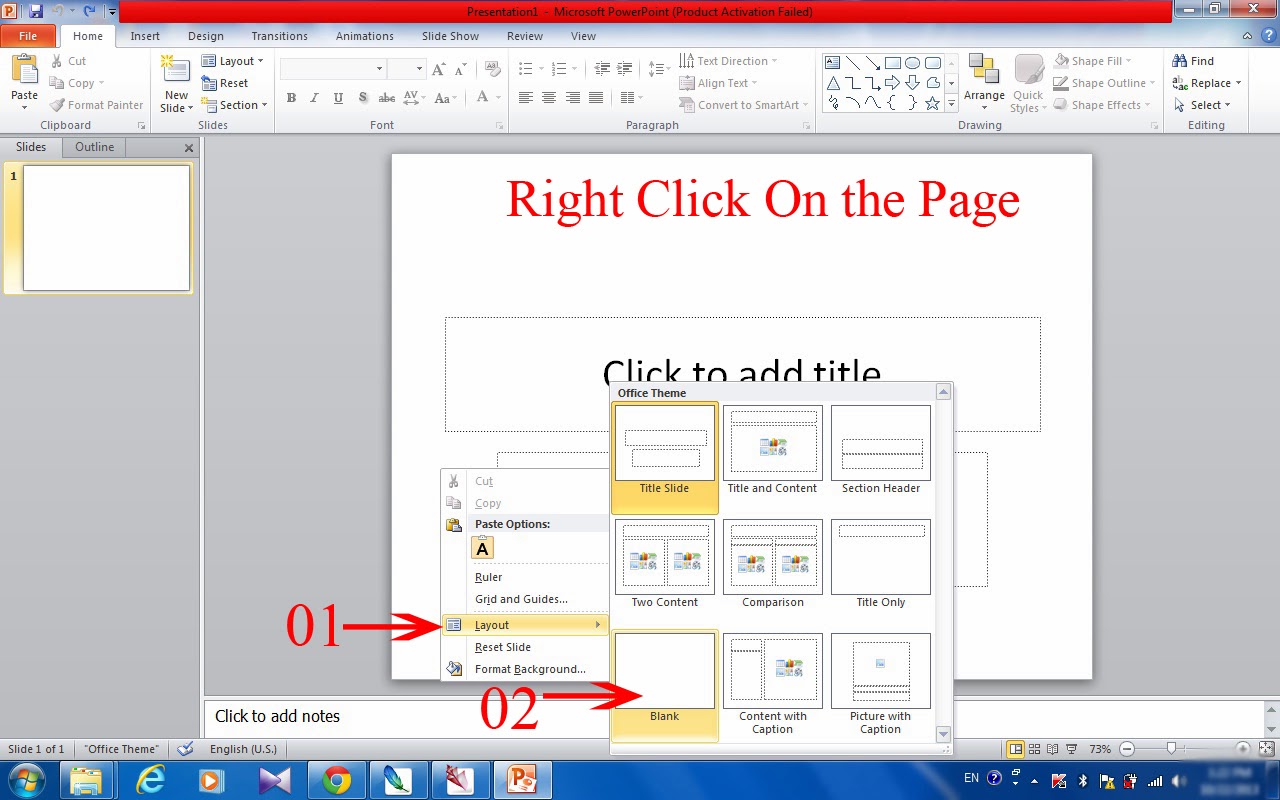1280x800 pixels.
Task: Open the File tab
Action: 28,36
